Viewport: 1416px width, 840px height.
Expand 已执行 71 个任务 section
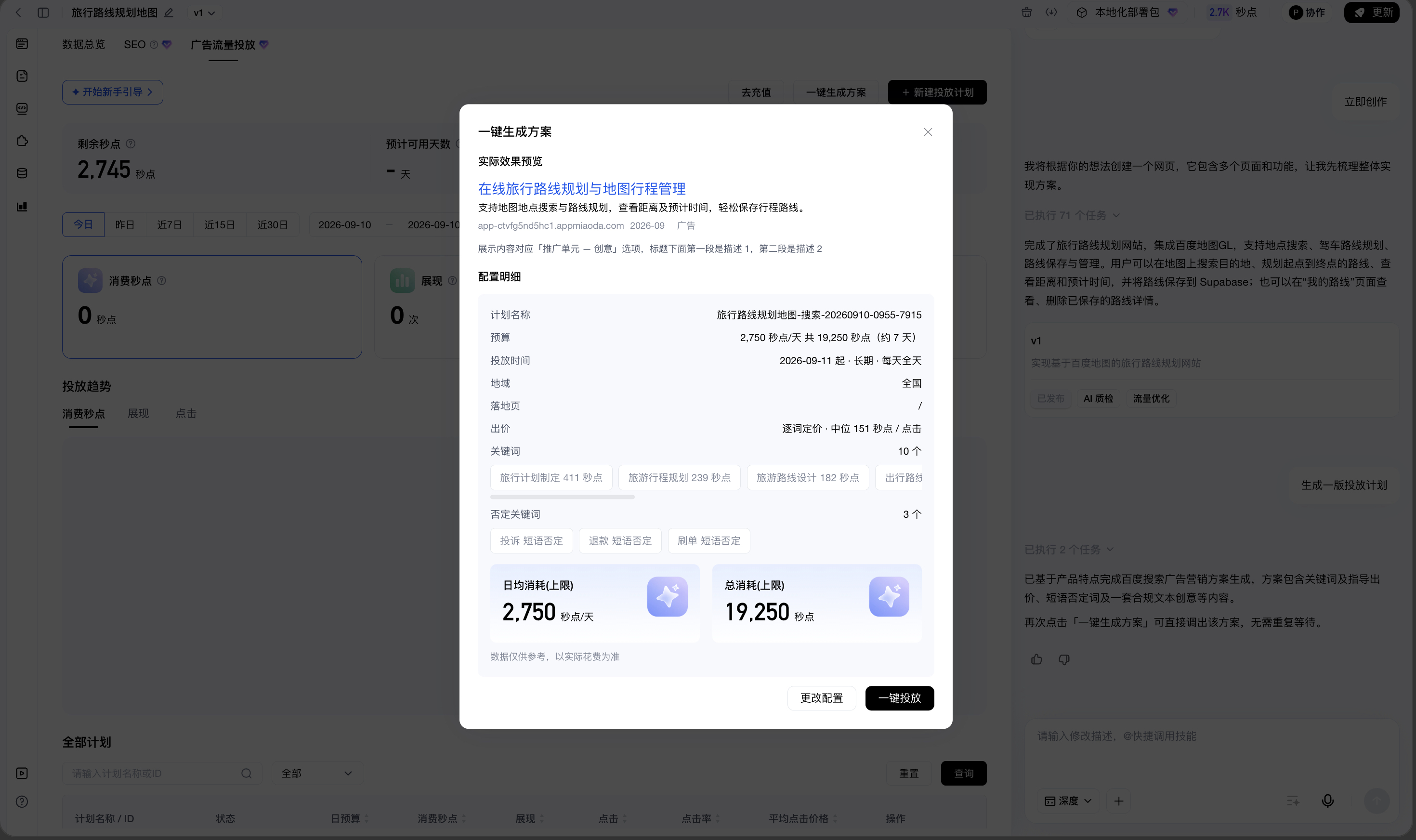pyautogui.click(x=1072, y=216)
